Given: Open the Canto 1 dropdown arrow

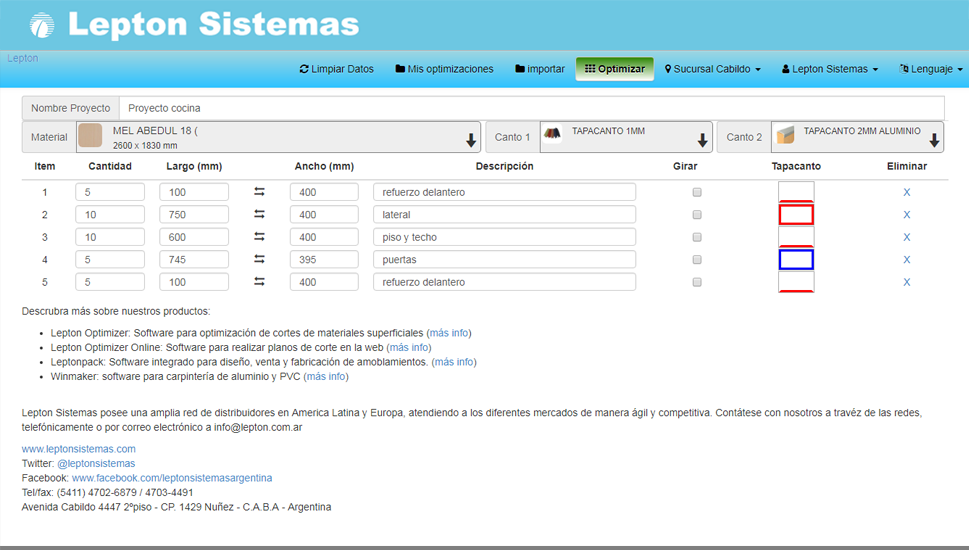Looking at the screenshot, I should (703, 140).
